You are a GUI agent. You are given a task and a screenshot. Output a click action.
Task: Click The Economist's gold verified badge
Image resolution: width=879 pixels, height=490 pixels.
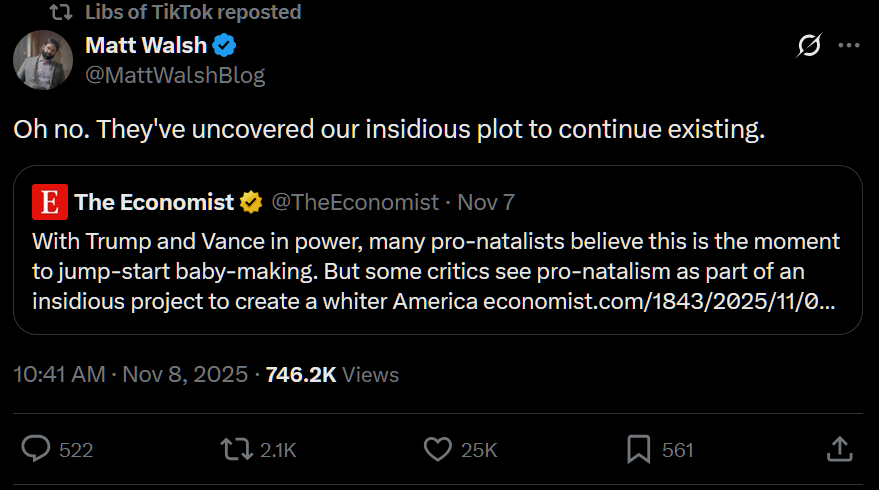tap(250, 202)
